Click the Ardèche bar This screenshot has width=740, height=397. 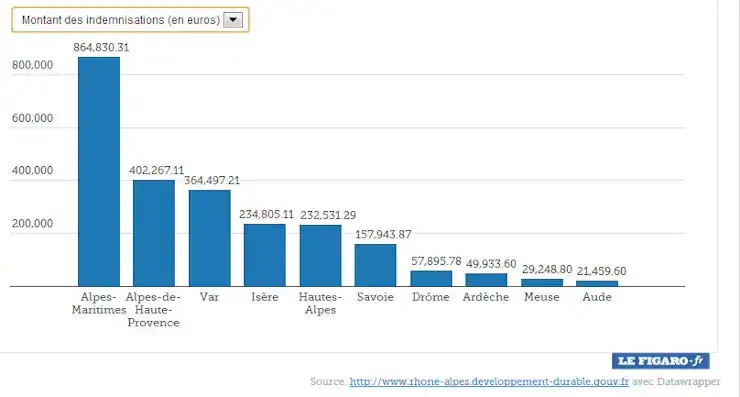coord(486,279)
